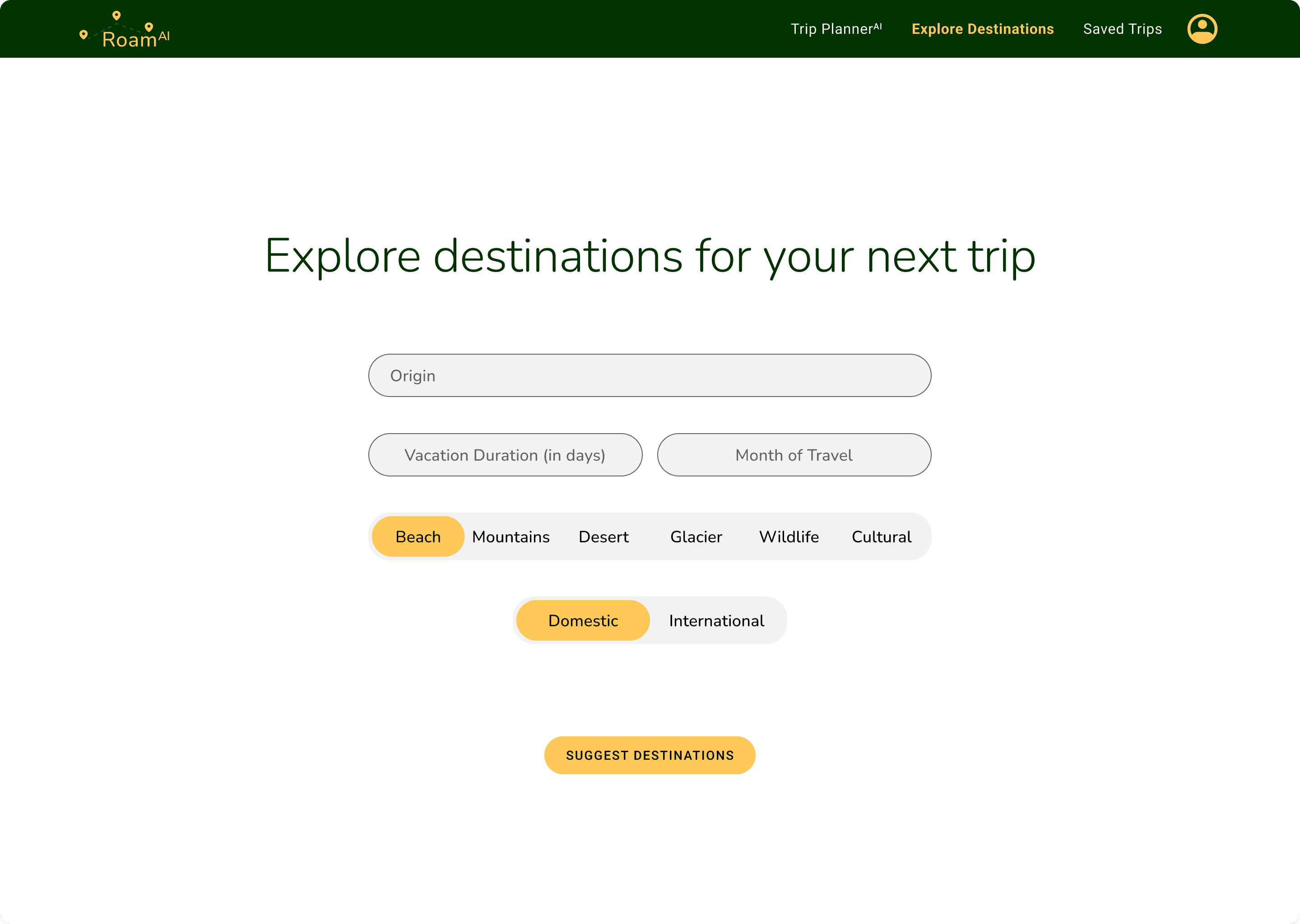Select Cultural destination type

click(881, 536)
